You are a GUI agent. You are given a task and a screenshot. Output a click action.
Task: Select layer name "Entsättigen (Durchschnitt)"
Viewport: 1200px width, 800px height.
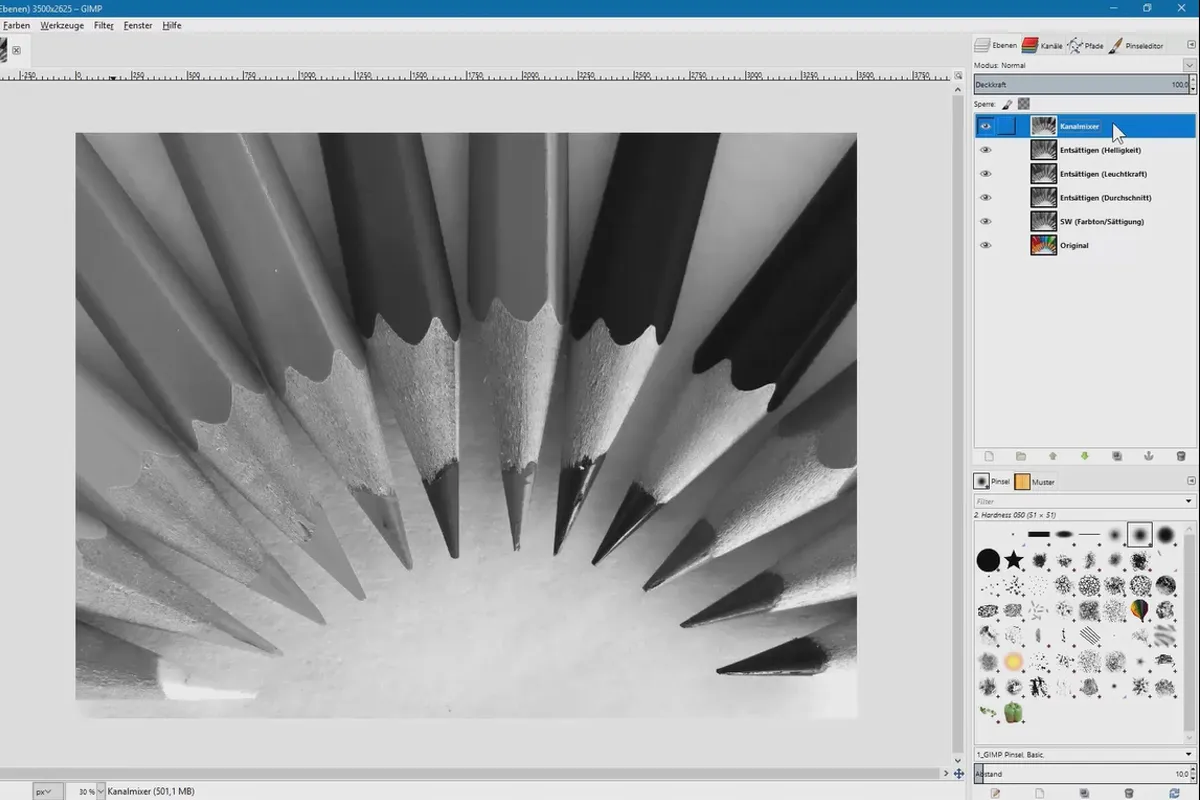tap(1104, 198)
